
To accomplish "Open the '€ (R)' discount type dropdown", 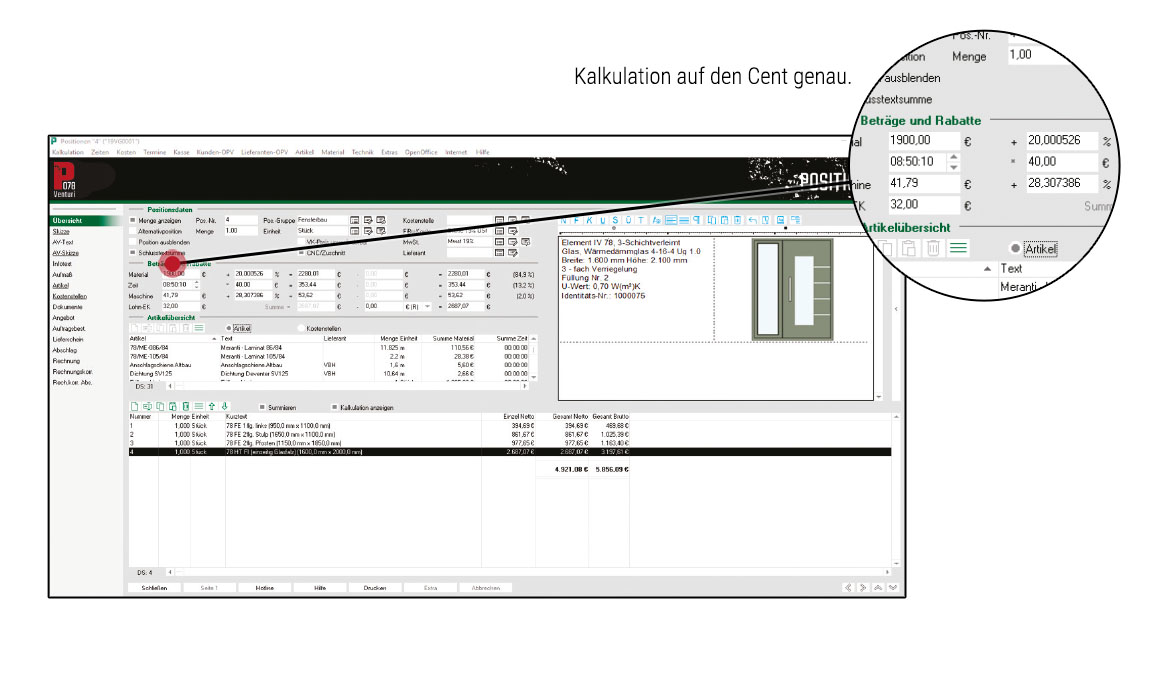I will tap(428, 306).
